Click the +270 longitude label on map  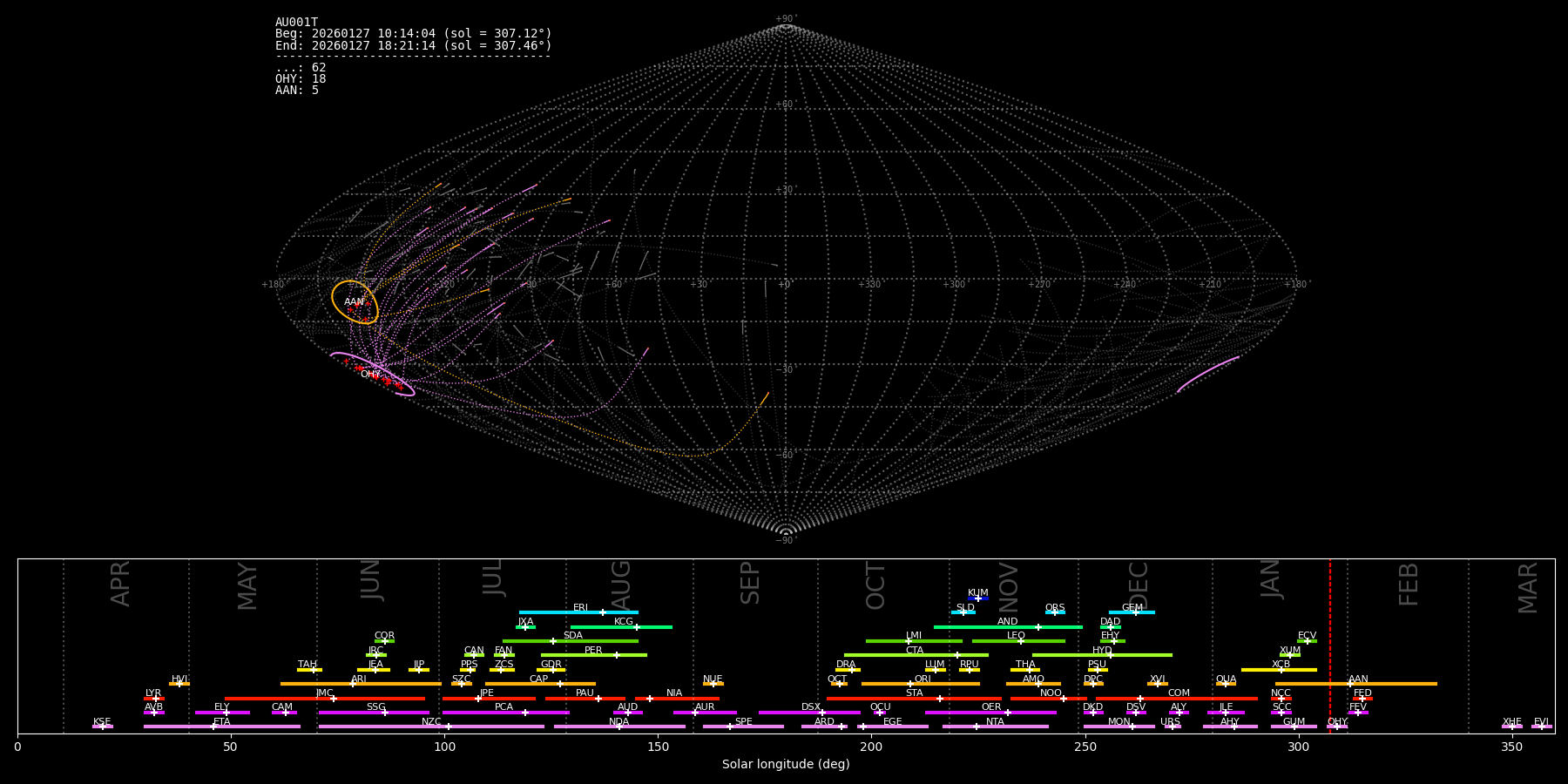pyautogui.click(x=1039, y=285)
